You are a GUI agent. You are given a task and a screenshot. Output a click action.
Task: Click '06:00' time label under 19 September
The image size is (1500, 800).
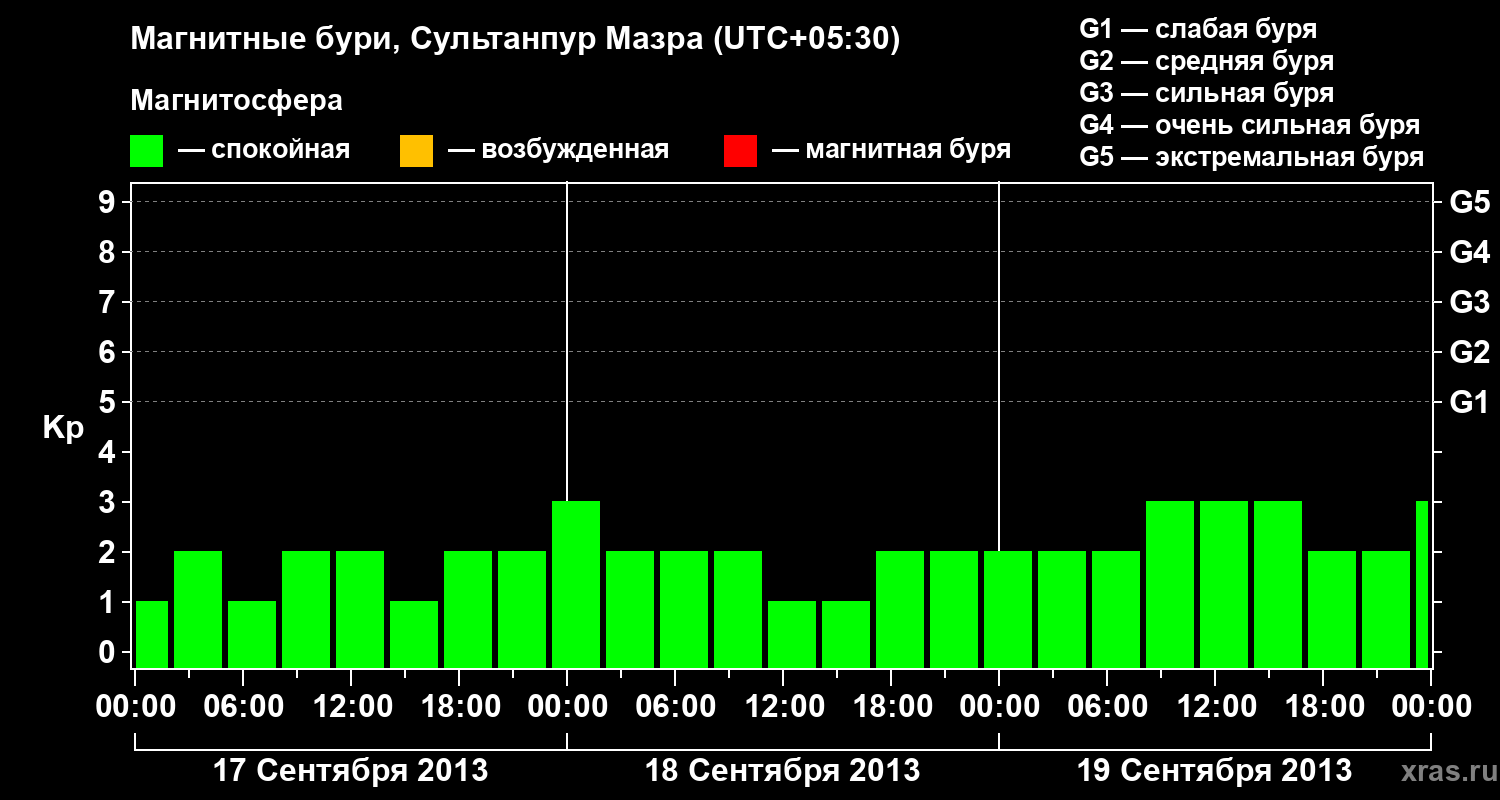[1107, 706]
